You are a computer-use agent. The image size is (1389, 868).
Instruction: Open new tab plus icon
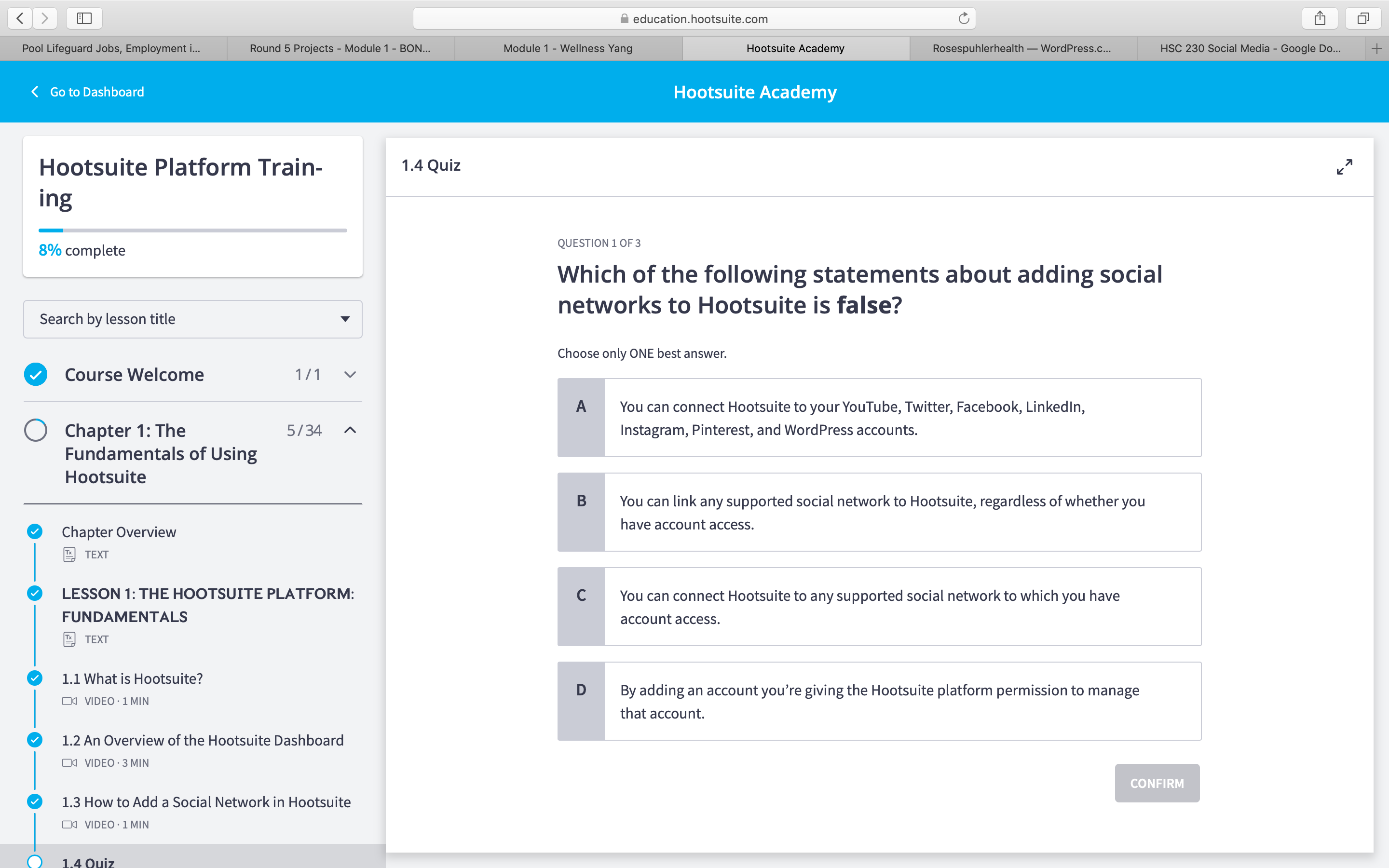point(1376,49)
